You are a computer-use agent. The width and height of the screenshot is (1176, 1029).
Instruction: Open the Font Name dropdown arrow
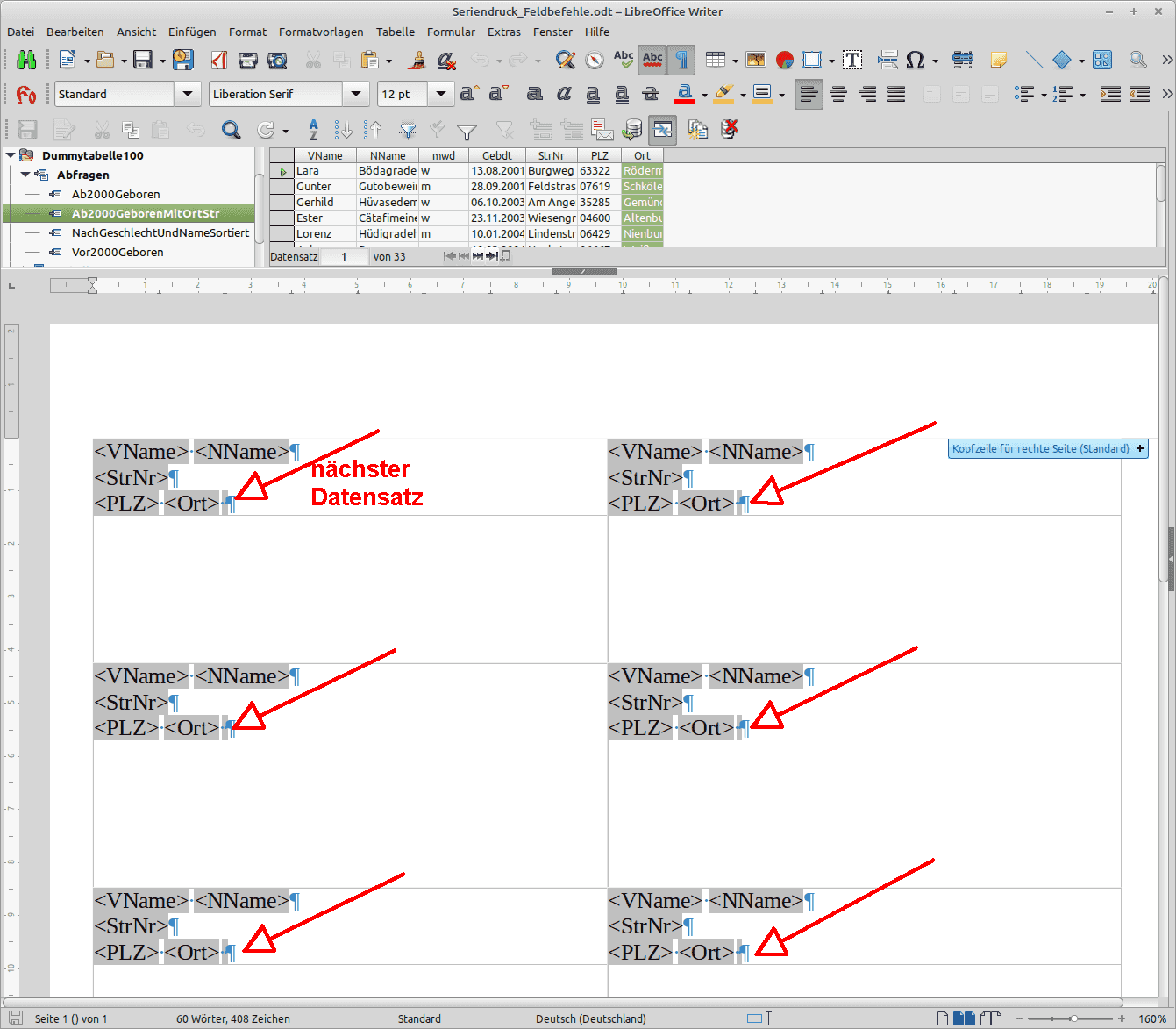pos(355,94)
